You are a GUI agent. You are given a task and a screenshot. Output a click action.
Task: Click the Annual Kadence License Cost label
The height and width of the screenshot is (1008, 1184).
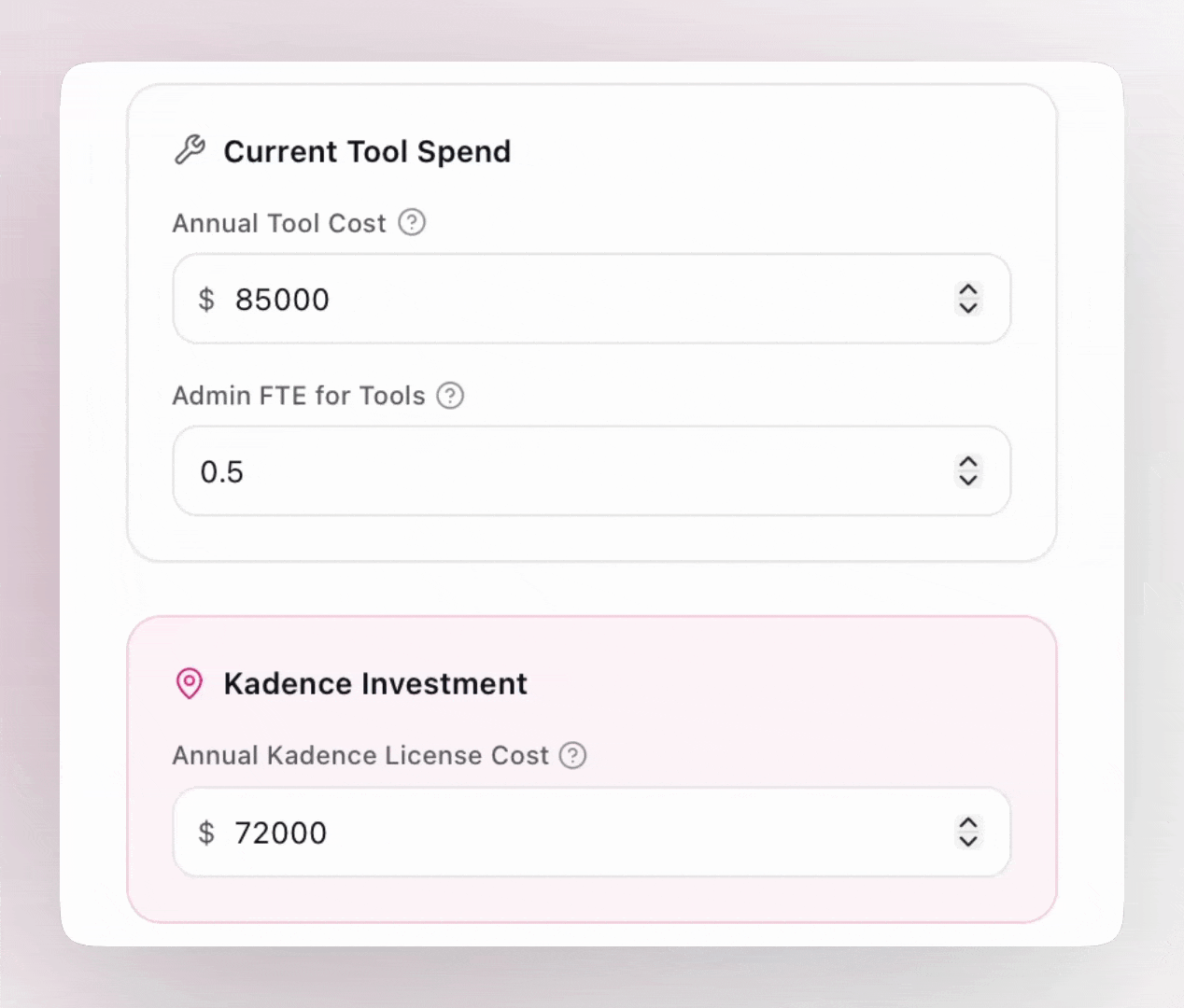tap(359, 755)
